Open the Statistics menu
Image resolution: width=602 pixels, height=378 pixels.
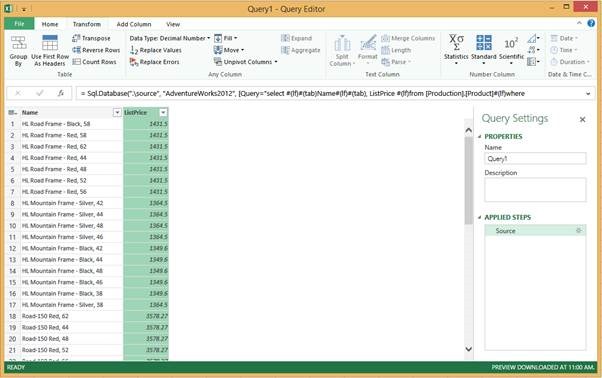coord(456,49)
